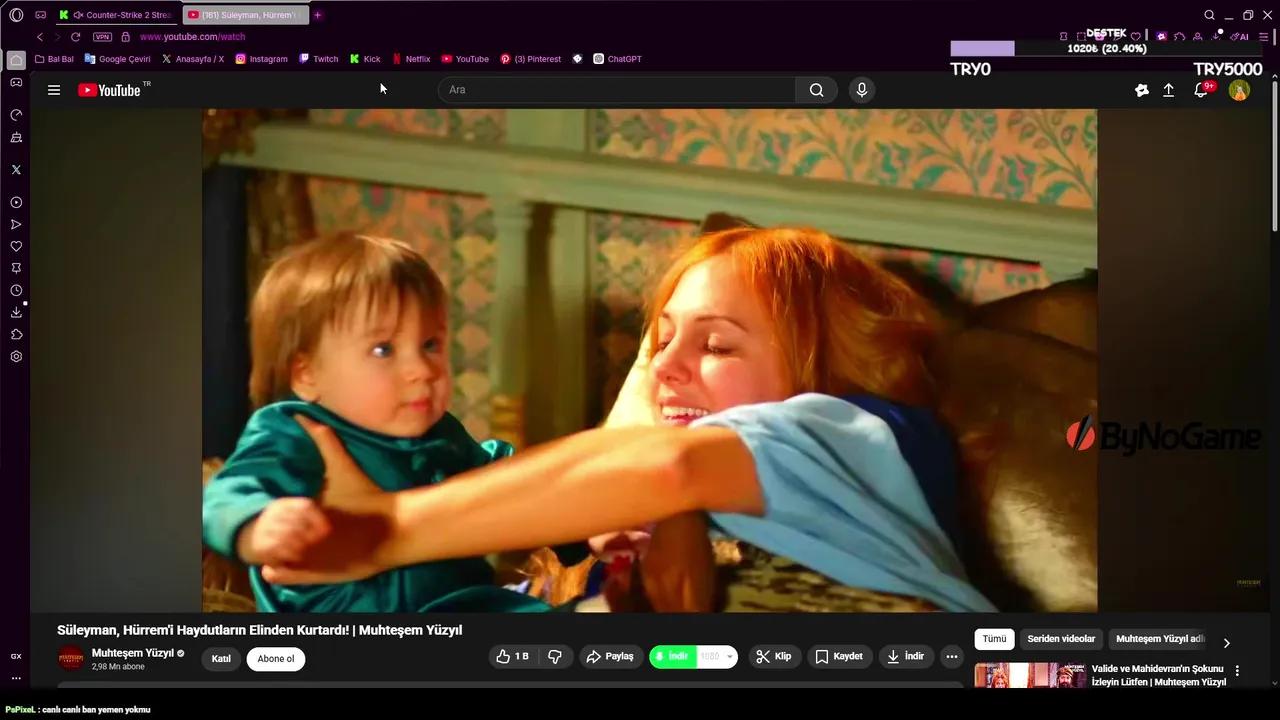Open sidebar settings gear
Screen dimensions: 1280x720
pos(15,356)
